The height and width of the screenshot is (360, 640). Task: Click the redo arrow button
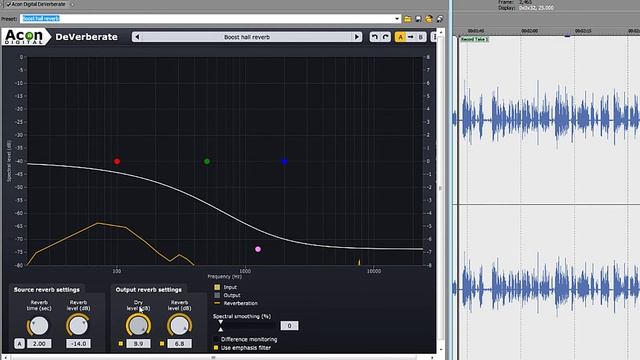click(385, 37)
